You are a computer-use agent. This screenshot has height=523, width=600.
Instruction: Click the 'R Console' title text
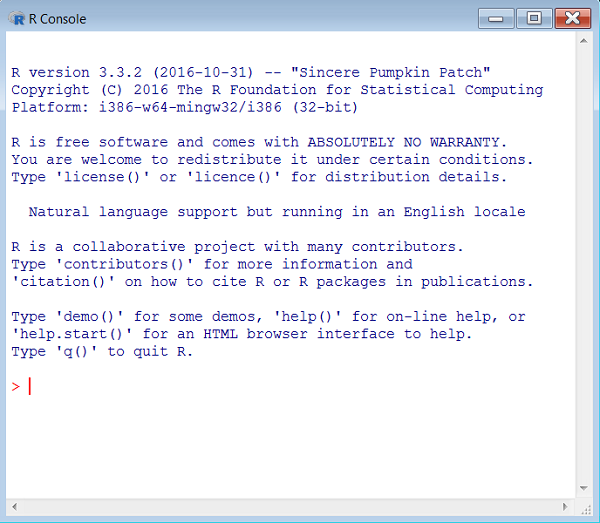[57, 19]
